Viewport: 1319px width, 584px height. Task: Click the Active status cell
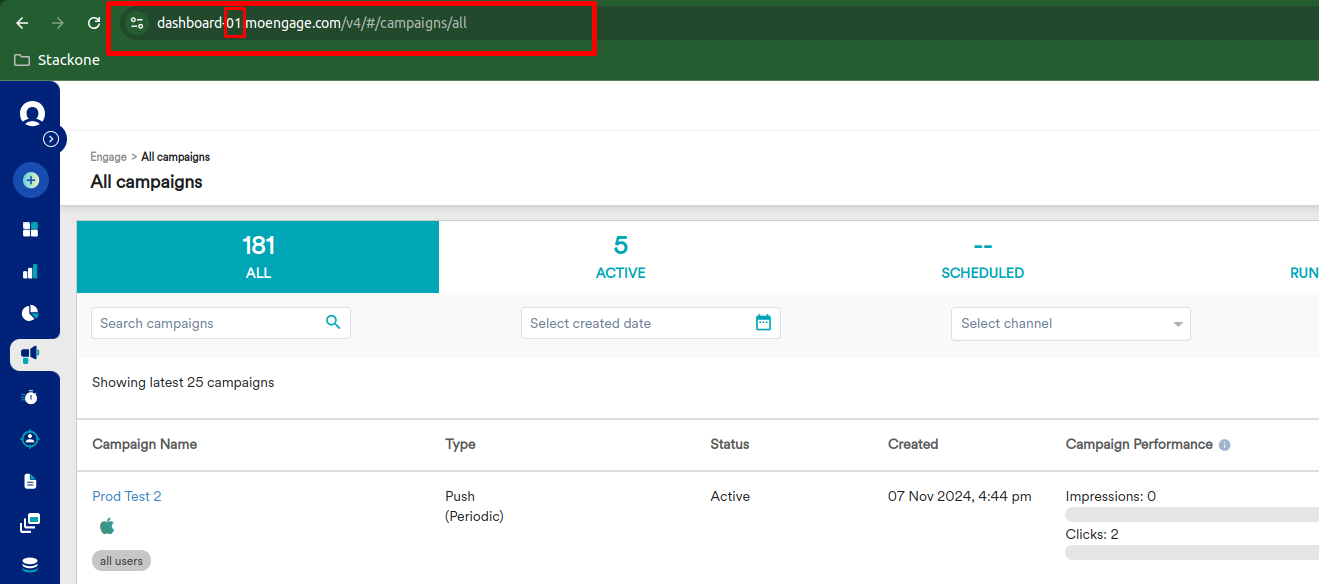pyautogui.click(x=730, y=496)
